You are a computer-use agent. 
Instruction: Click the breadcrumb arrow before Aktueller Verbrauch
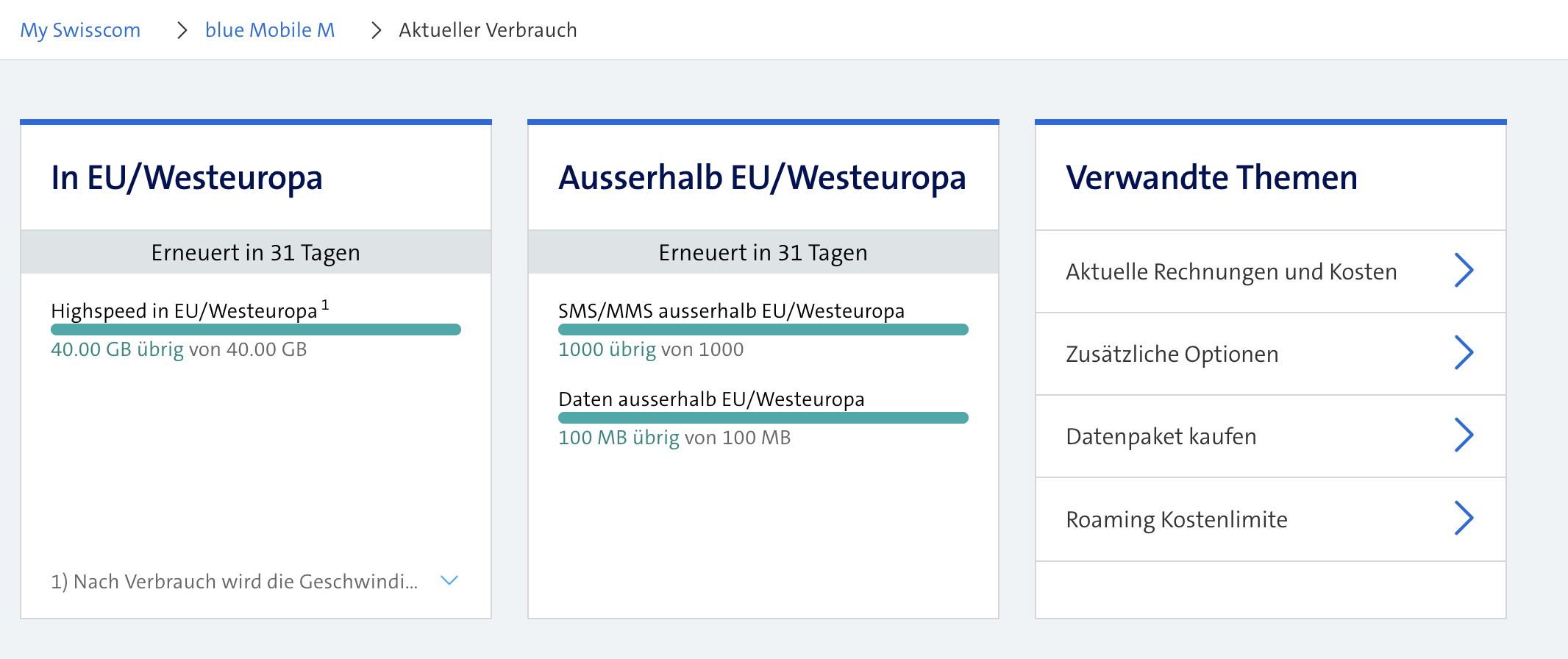click(376, 30)
